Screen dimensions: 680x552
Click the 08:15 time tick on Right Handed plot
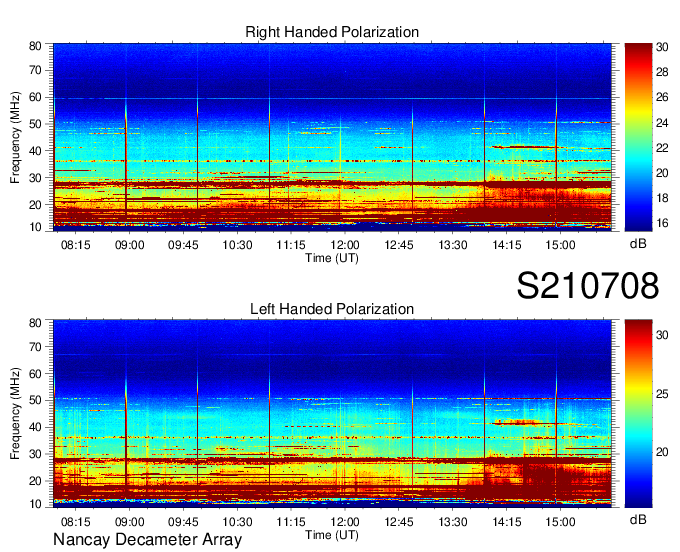[x=75, y=245]
